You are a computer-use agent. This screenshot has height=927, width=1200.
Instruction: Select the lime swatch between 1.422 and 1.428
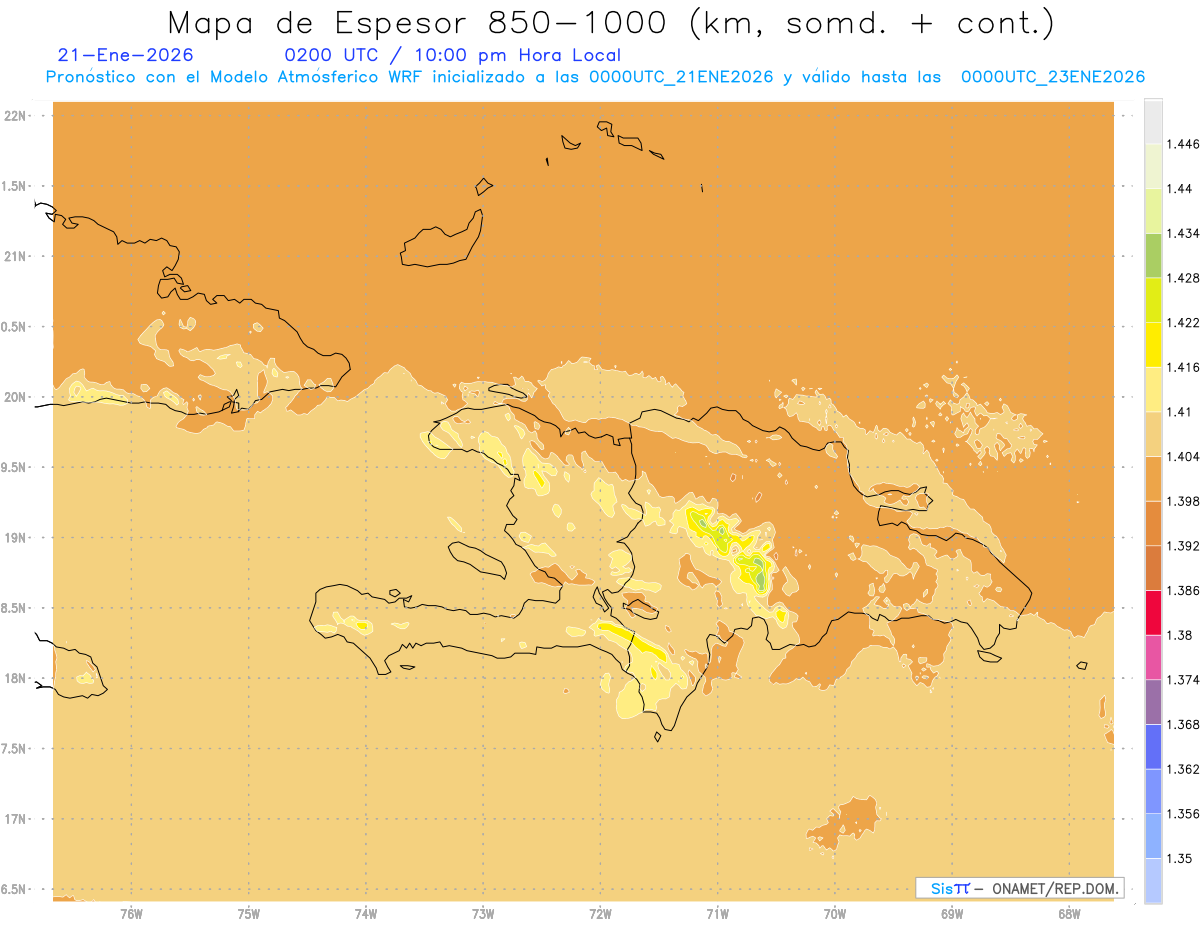[x=1153, y=300]
